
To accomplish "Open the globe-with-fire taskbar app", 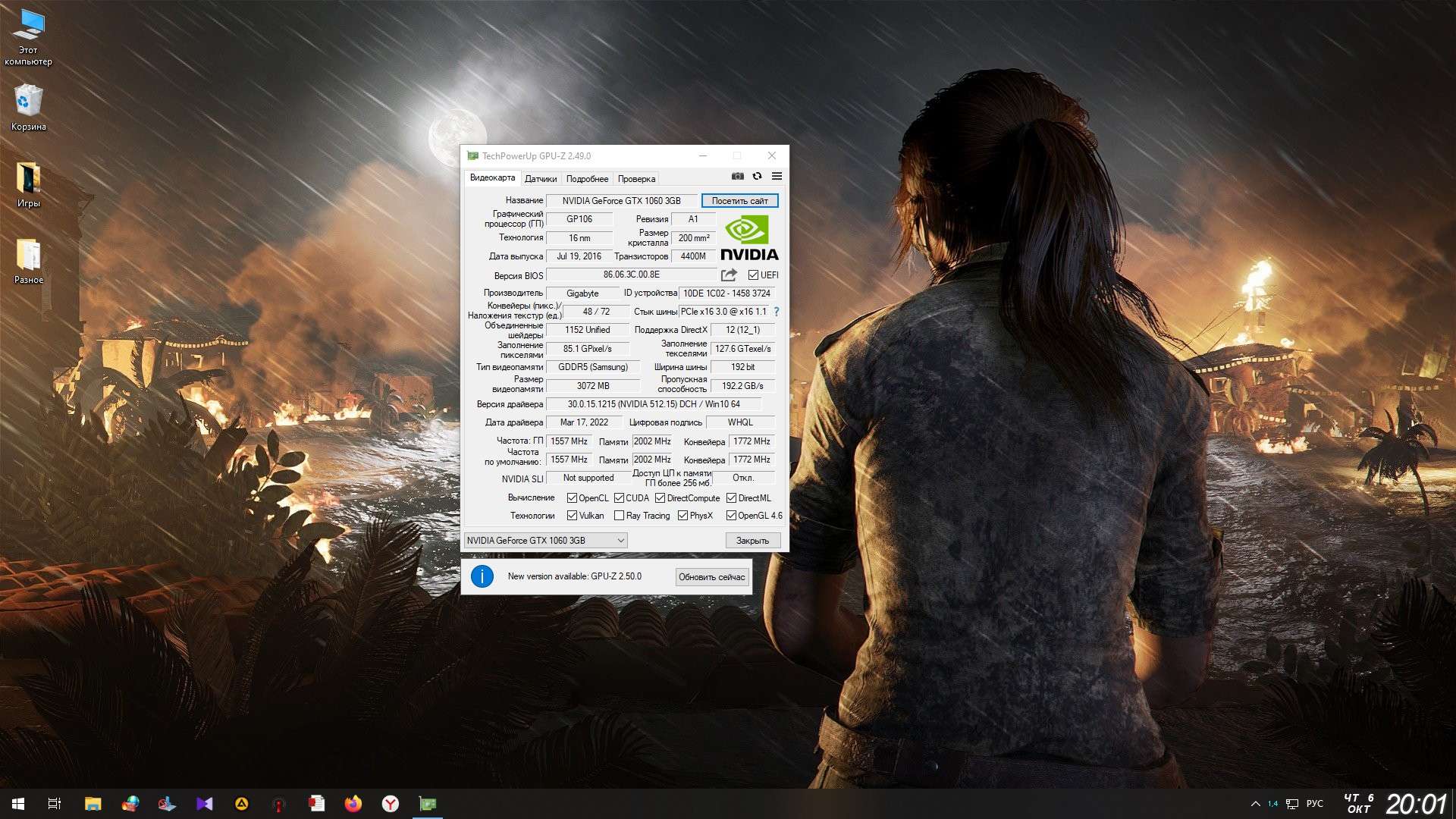I will point(130,804).
